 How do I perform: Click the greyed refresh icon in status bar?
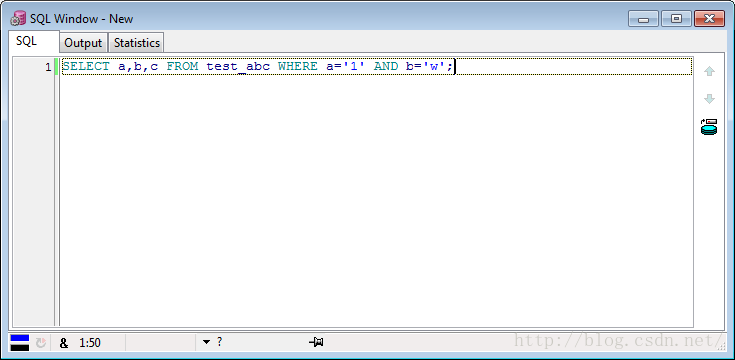click(x=41, y=343)
